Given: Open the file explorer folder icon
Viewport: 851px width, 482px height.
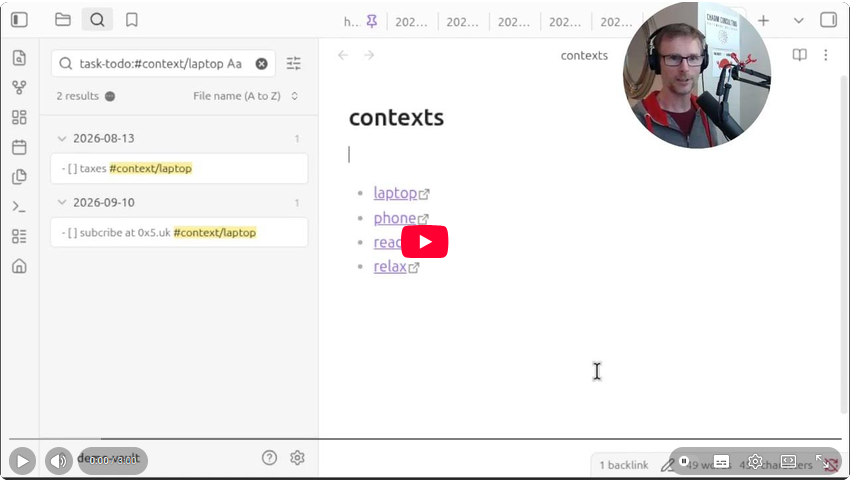Looking at the screenshot, I should click(x=63, y=20).
